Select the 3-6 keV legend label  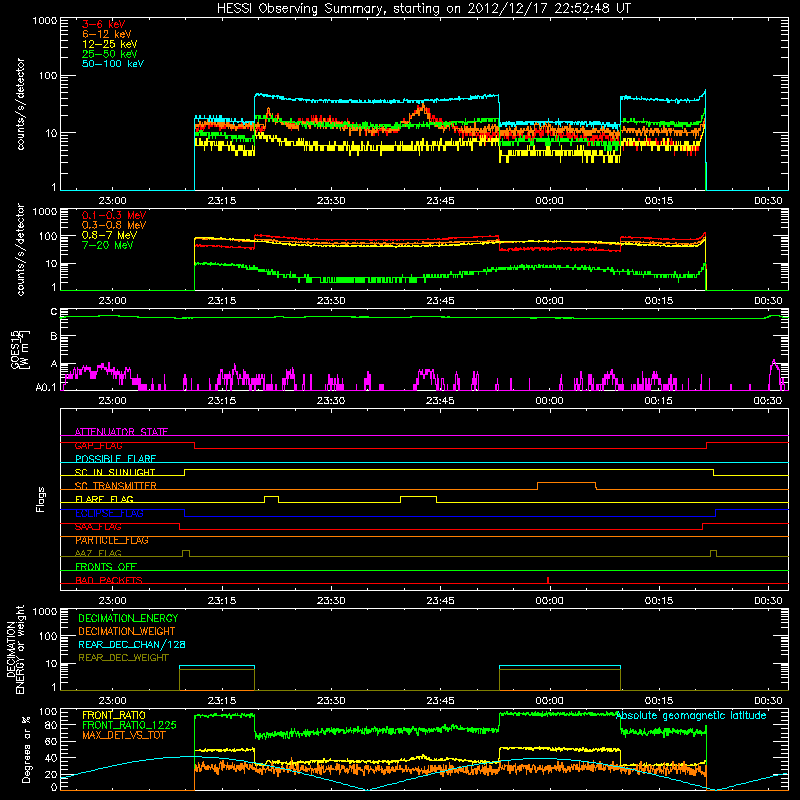(103, 24)
